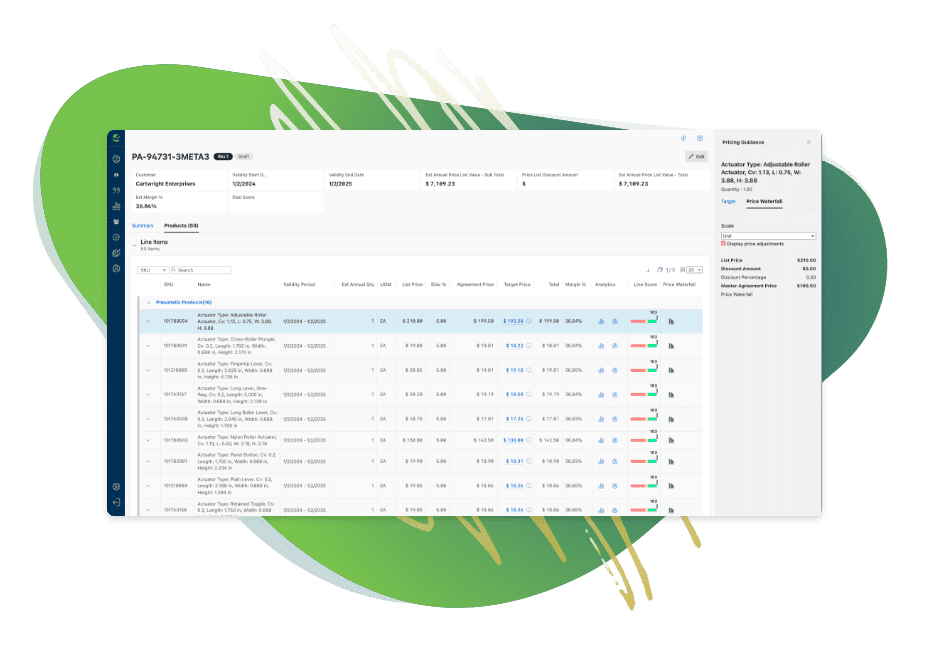Toggle Display price adjustments checkbox
The image size is (933, 654).
pos(723,243)
